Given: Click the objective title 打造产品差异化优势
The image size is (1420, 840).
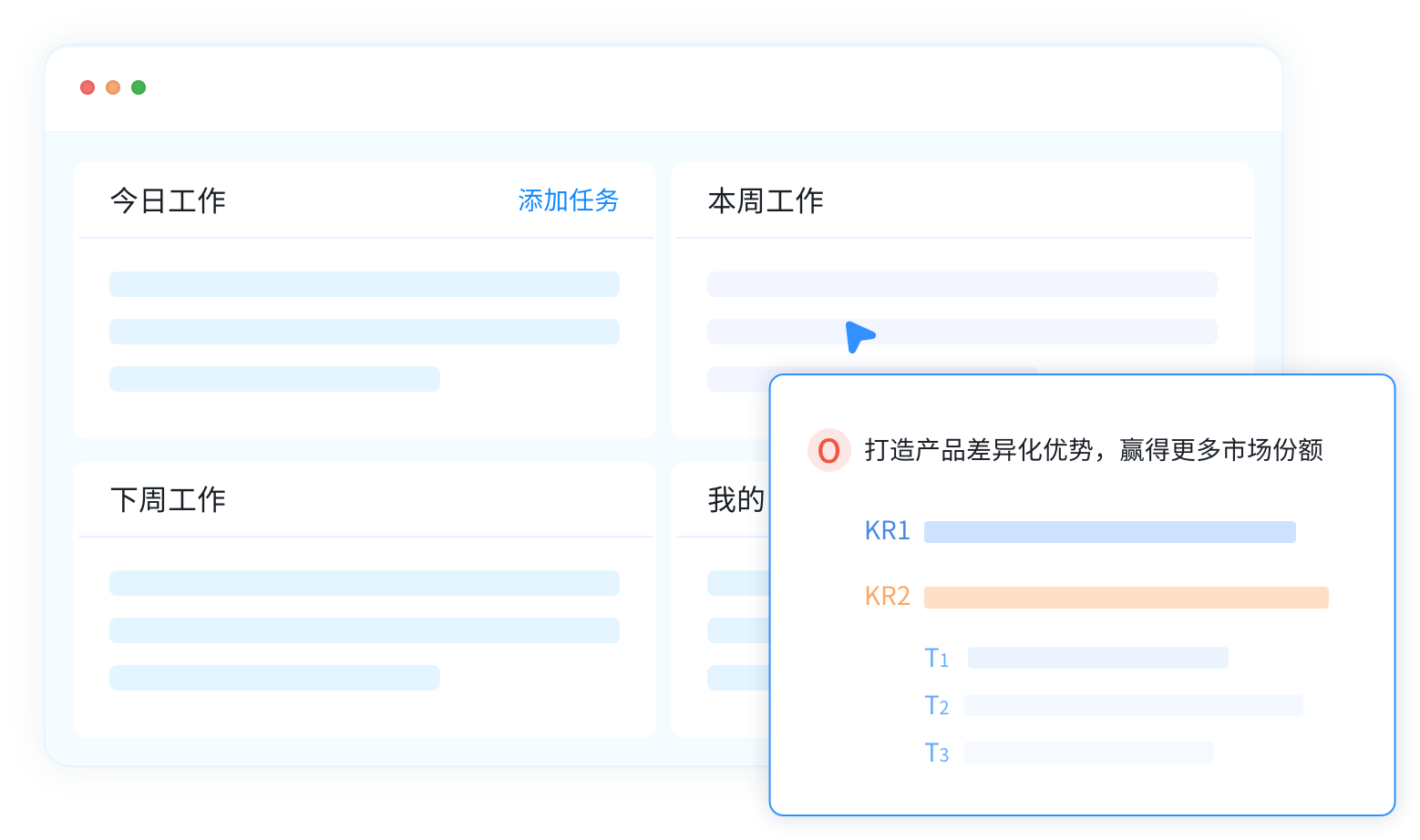Looking at the screenshot, I should tap(1093, 450).
